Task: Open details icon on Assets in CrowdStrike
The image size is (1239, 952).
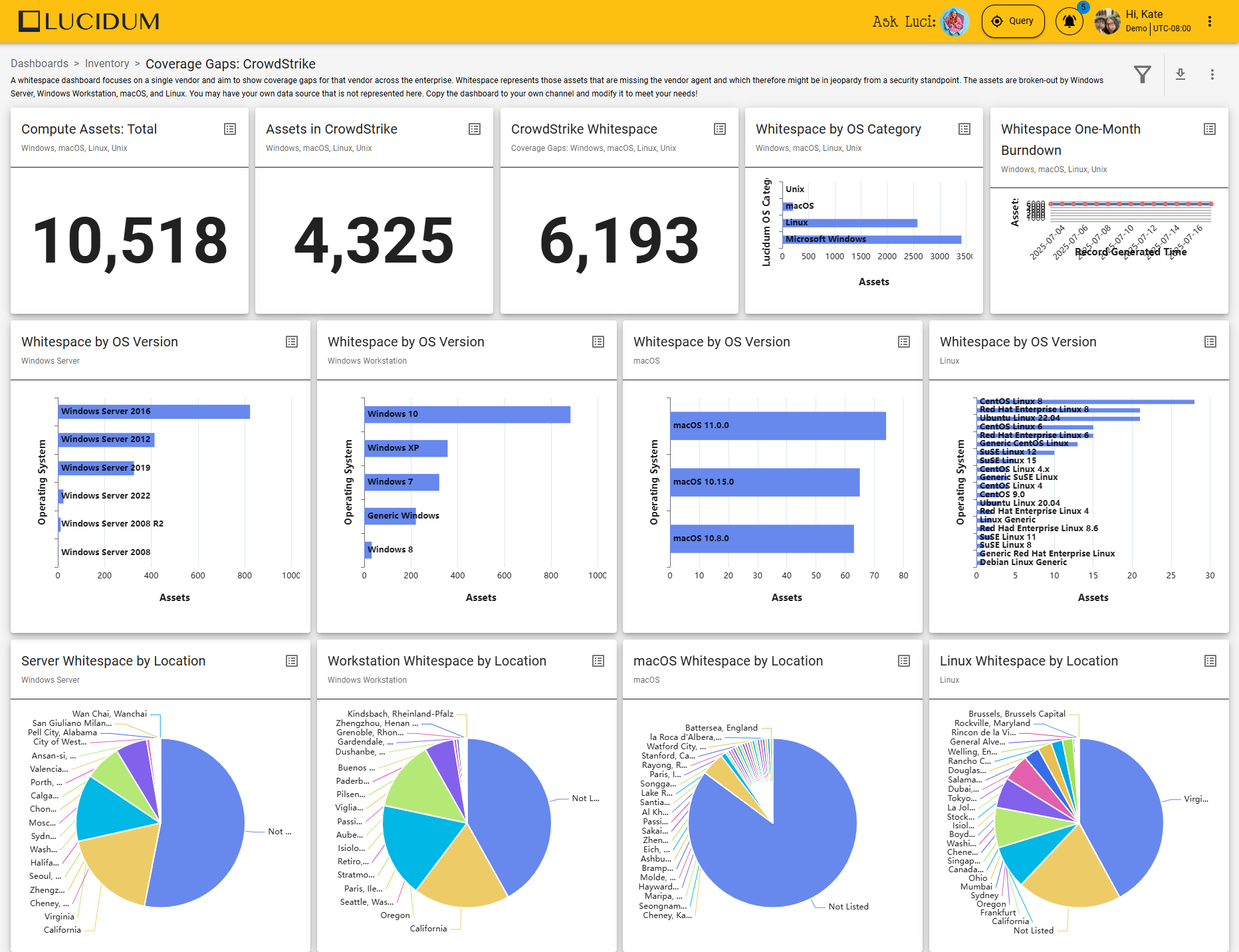Action: (x=475, y=129)
